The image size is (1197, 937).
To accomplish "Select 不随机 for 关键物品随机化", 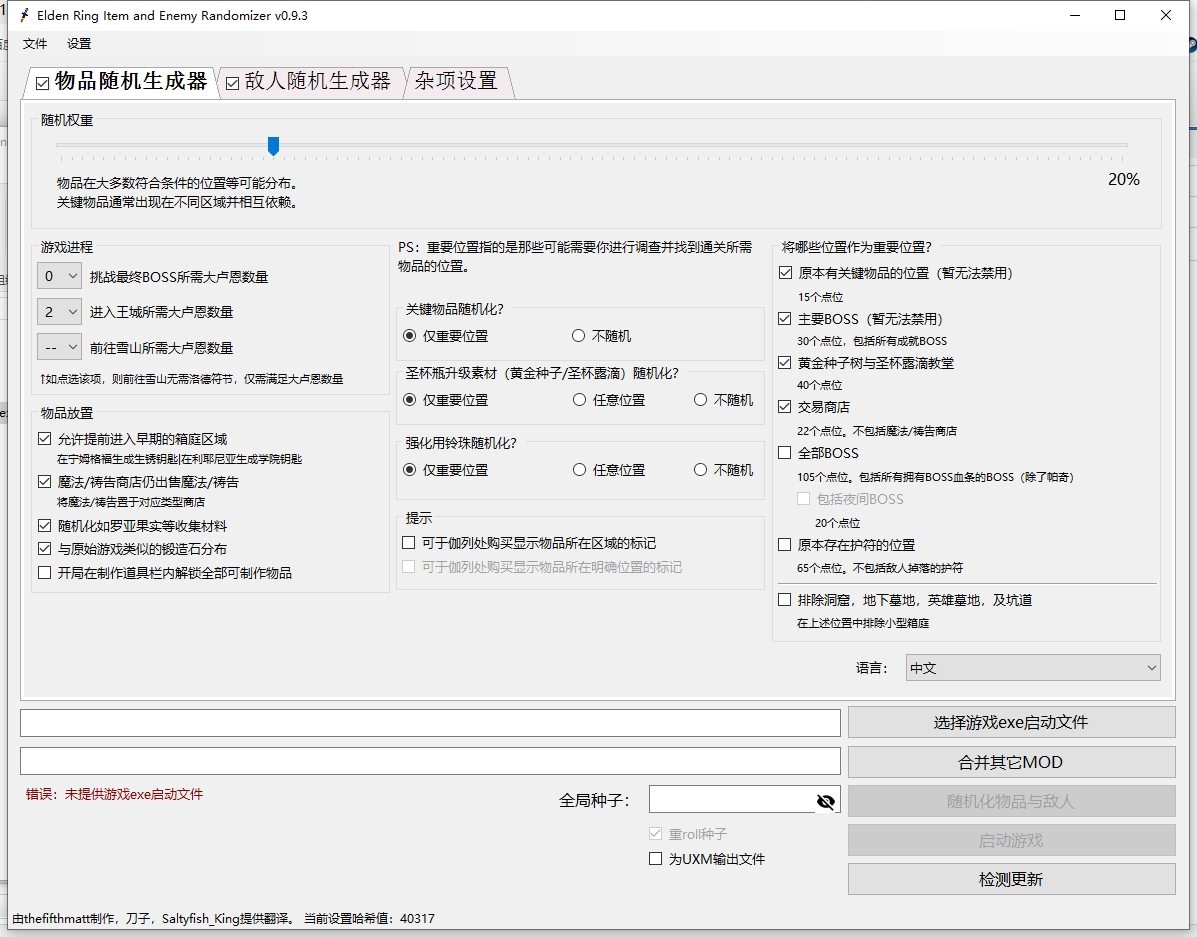I will pyautogui.click(x=579, y=336).
